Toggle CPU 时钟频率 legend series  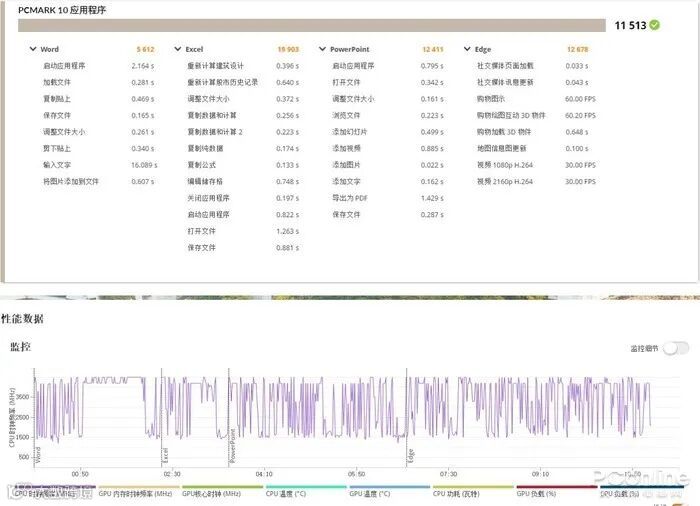click(54, 492)
